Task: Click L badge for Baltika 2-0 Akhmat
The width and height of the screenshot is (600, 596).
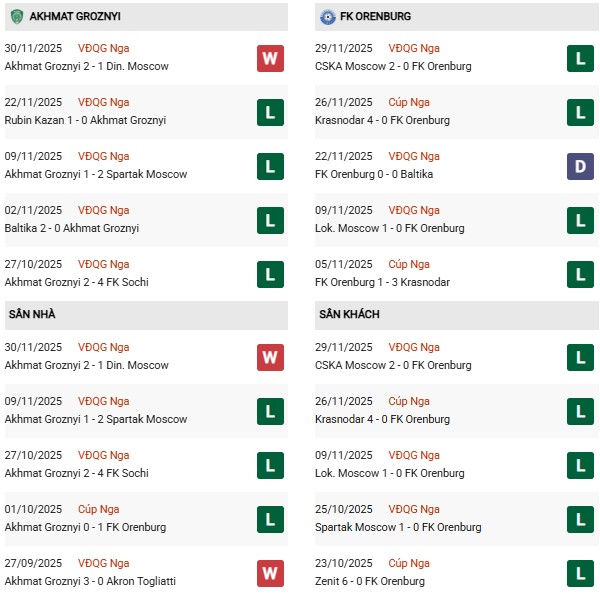Action: pyautogui.click(x=270, y=220)
